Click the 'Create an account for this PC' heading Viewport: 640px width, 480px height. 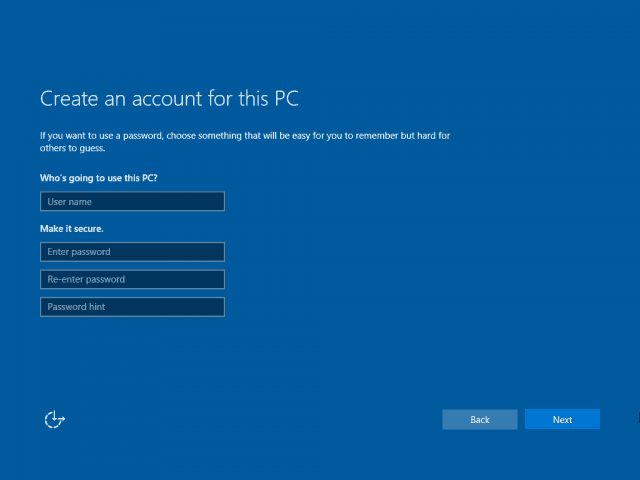tap(169, 99)
